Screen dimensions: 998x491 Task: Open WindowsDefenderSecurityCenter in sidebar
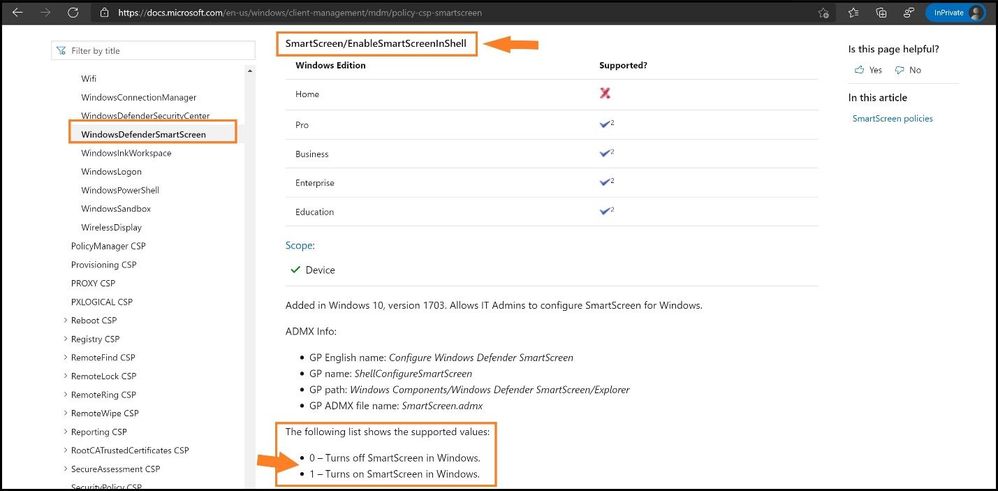pyautogui.click(x=145, y=116)
